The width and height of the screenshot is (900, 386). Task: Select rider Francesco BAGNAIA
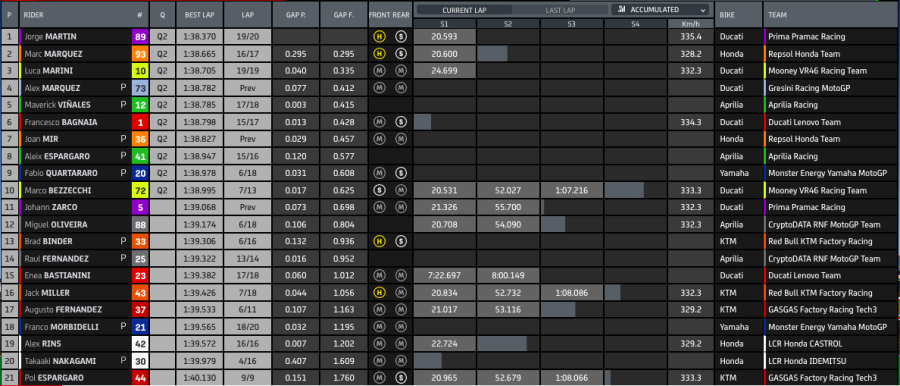60,122
